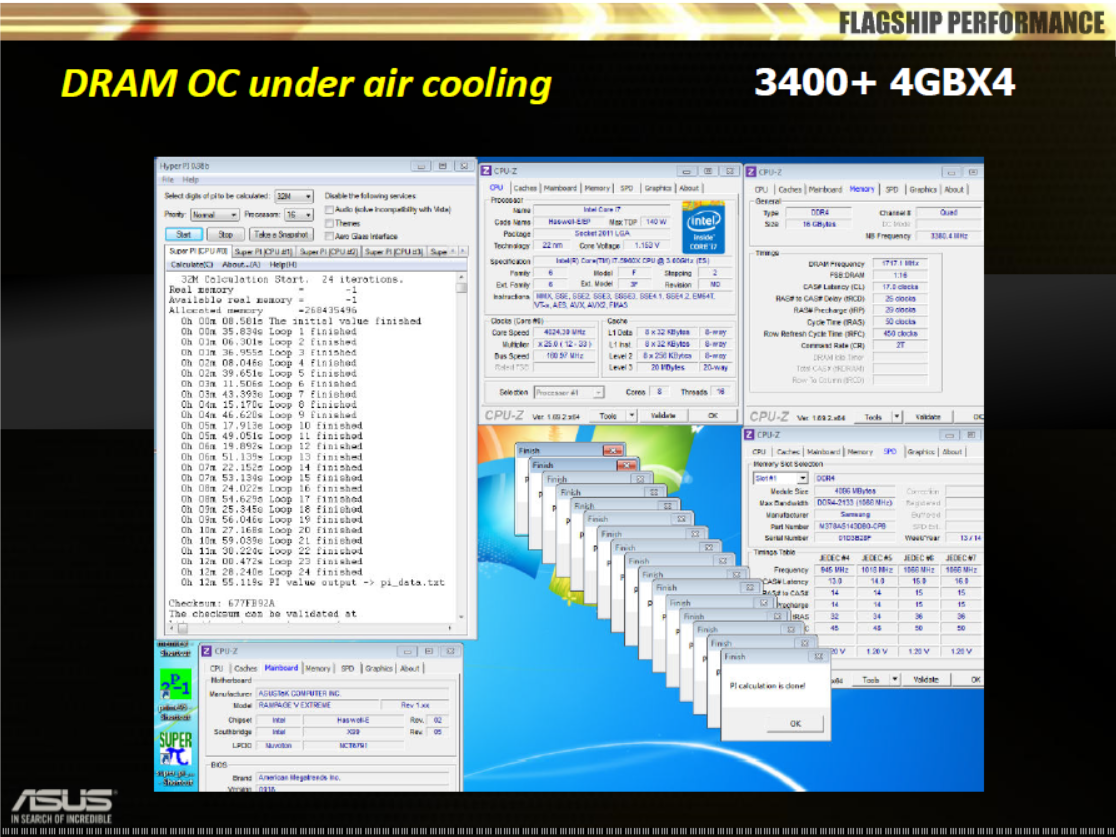Click the Intel Core i7 logo badge
This screenshot has height=837, width=1116.
pos(703,228)
